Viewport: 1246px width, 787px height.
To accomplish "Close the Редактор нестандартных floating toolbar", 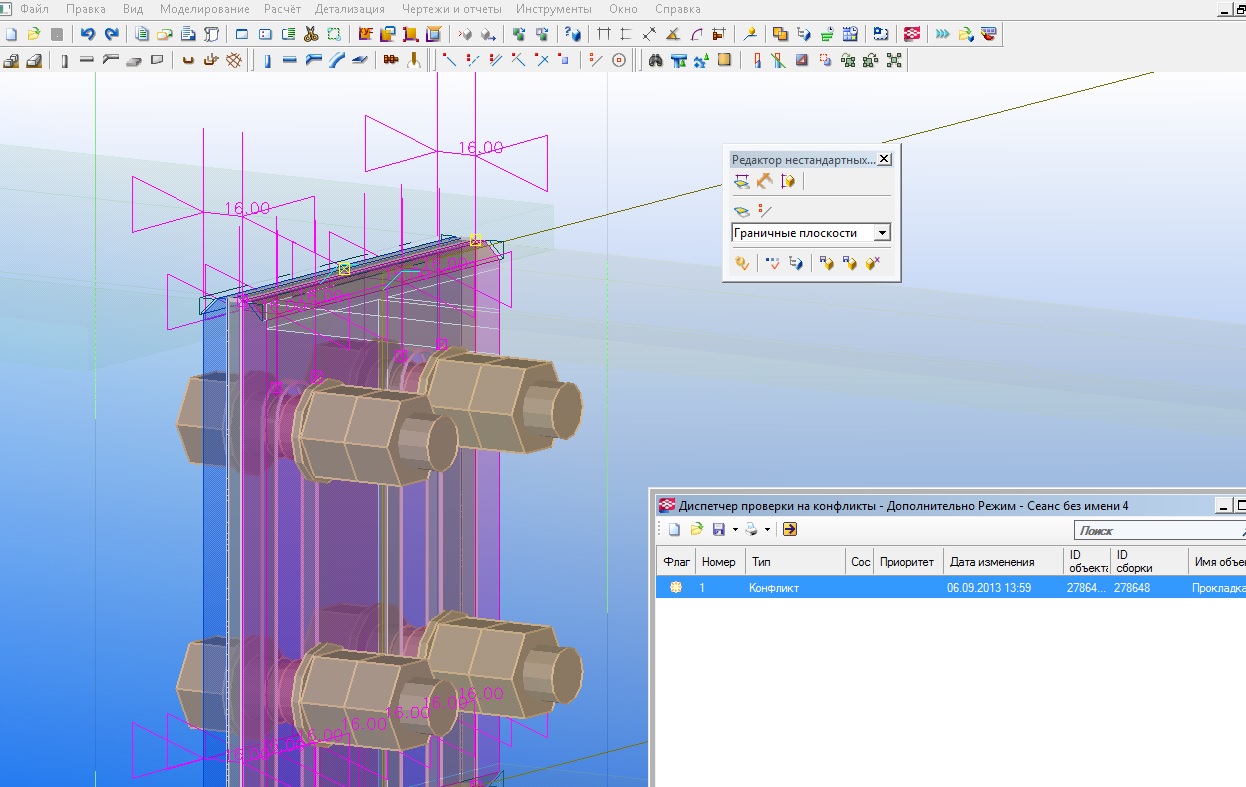I will point(883,159).
